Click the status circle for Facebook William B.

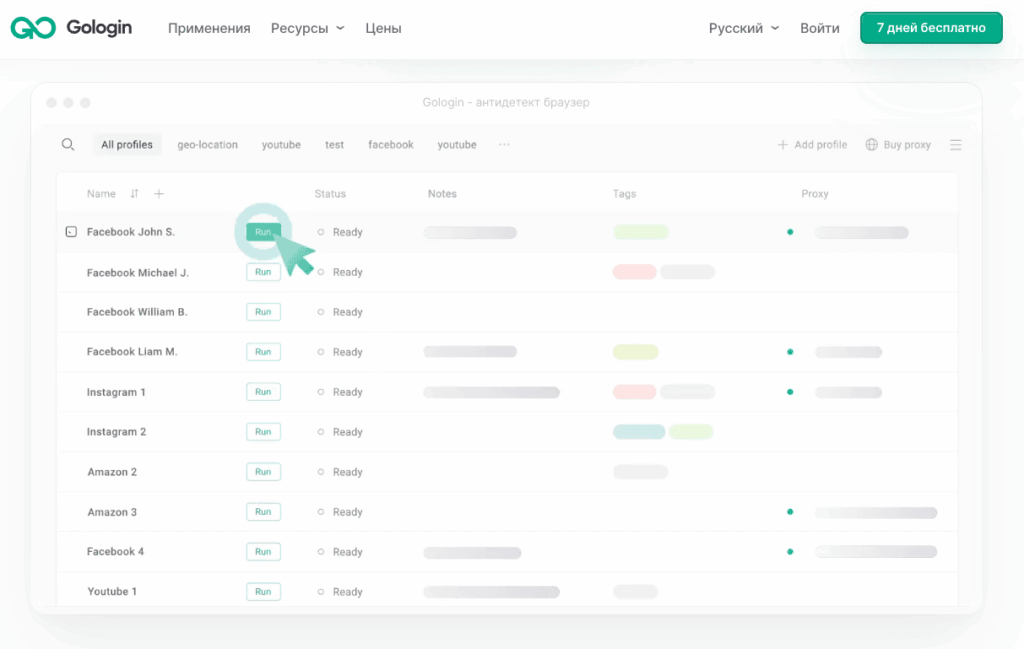[x=321, y=312]
